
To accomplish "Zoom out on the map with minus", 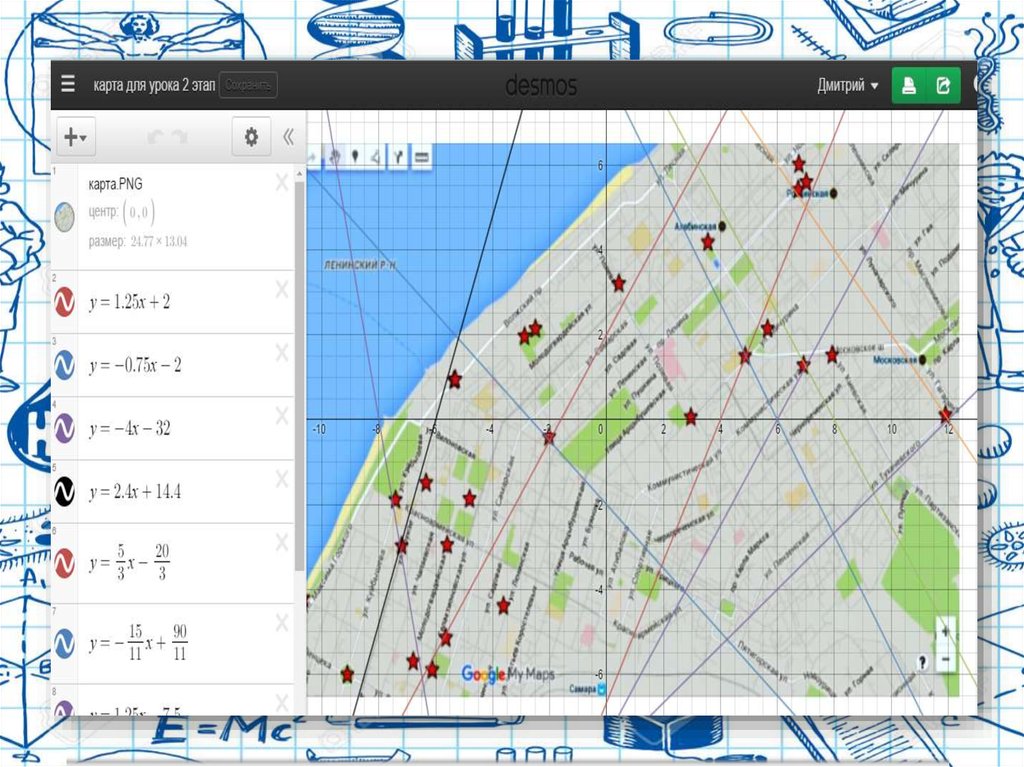I will 945,661.
